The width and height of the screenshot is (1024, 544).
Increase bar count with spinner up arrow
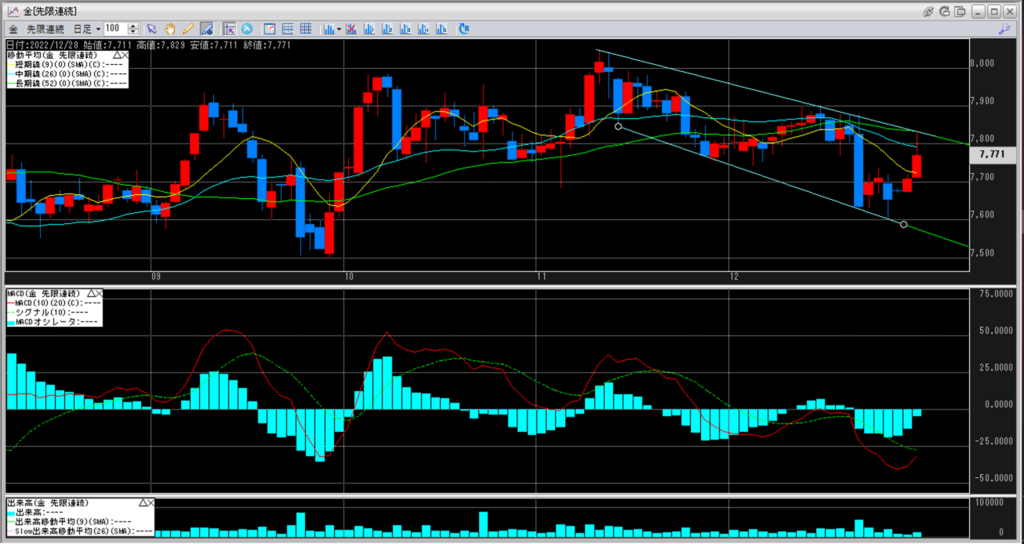coord(133,26)
